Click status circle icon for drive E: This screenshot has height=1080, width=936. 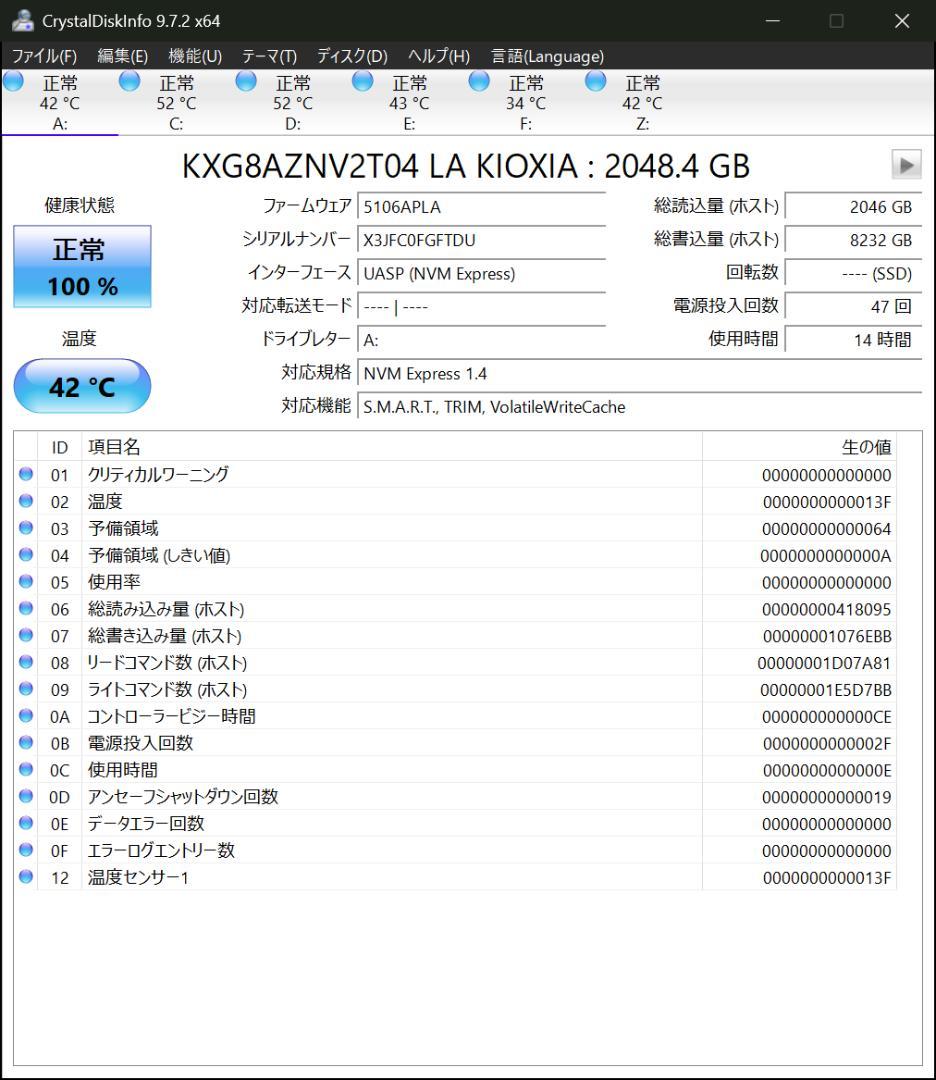point(362,81)
